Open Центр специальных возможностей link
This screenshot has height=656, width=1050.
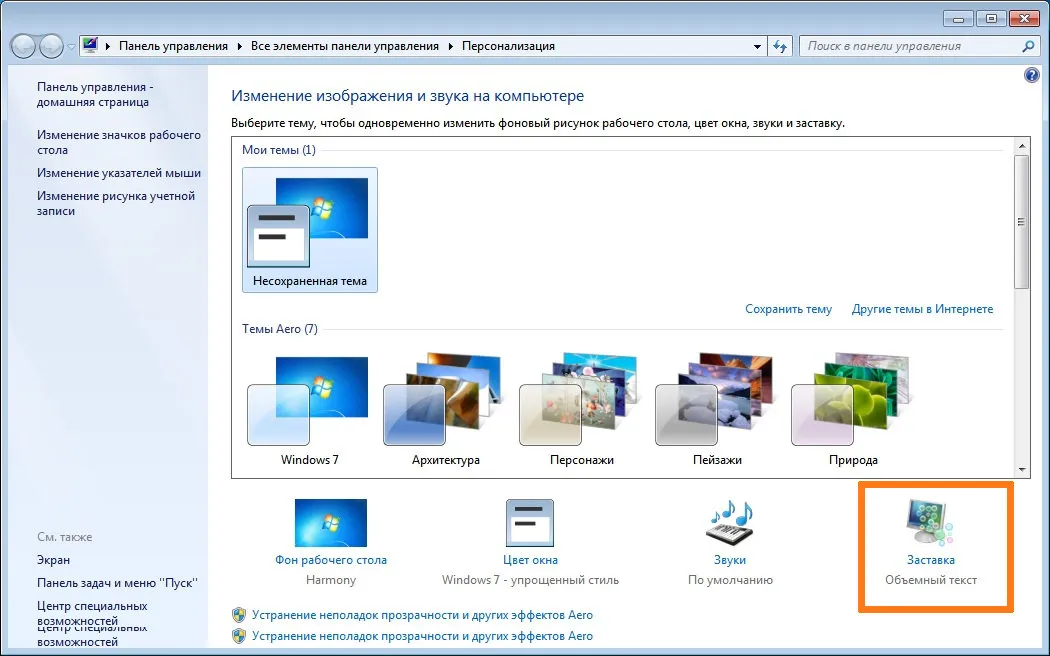pos(92,613)
